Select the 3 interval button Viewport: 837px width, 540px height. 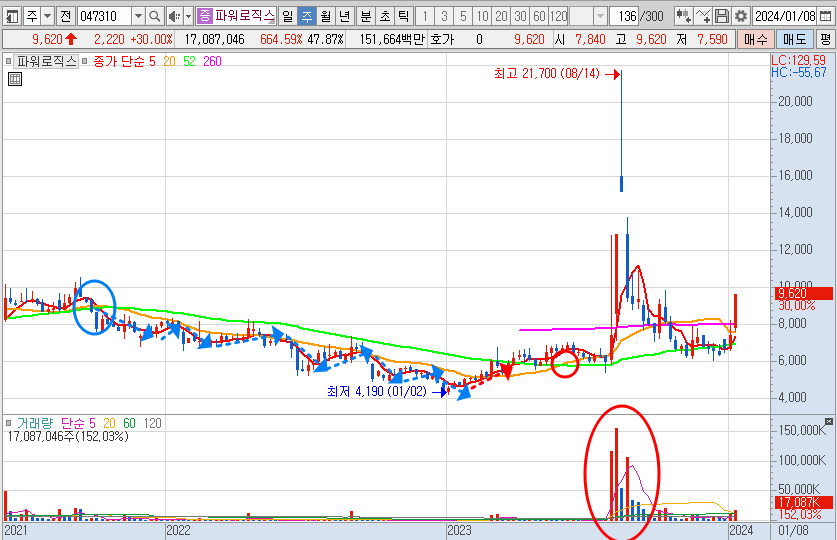point(444,16)
